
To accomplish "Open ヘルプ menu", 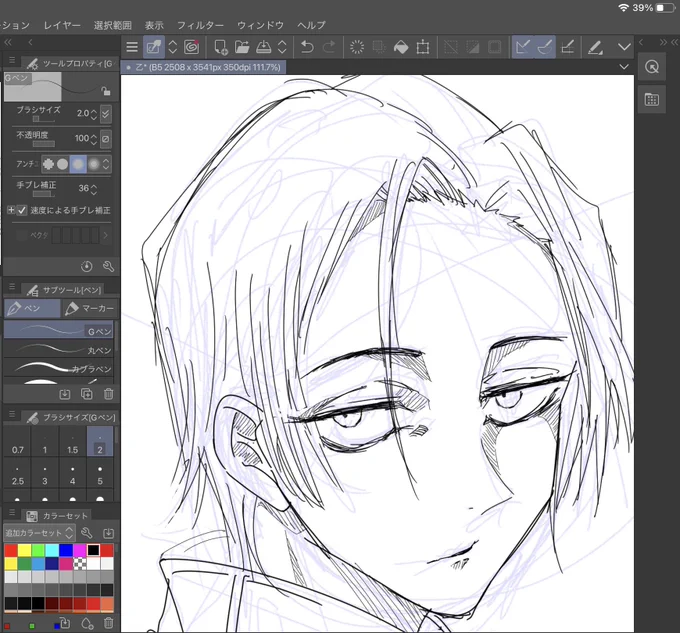I will pyautogui.click(x=311, y=25).
